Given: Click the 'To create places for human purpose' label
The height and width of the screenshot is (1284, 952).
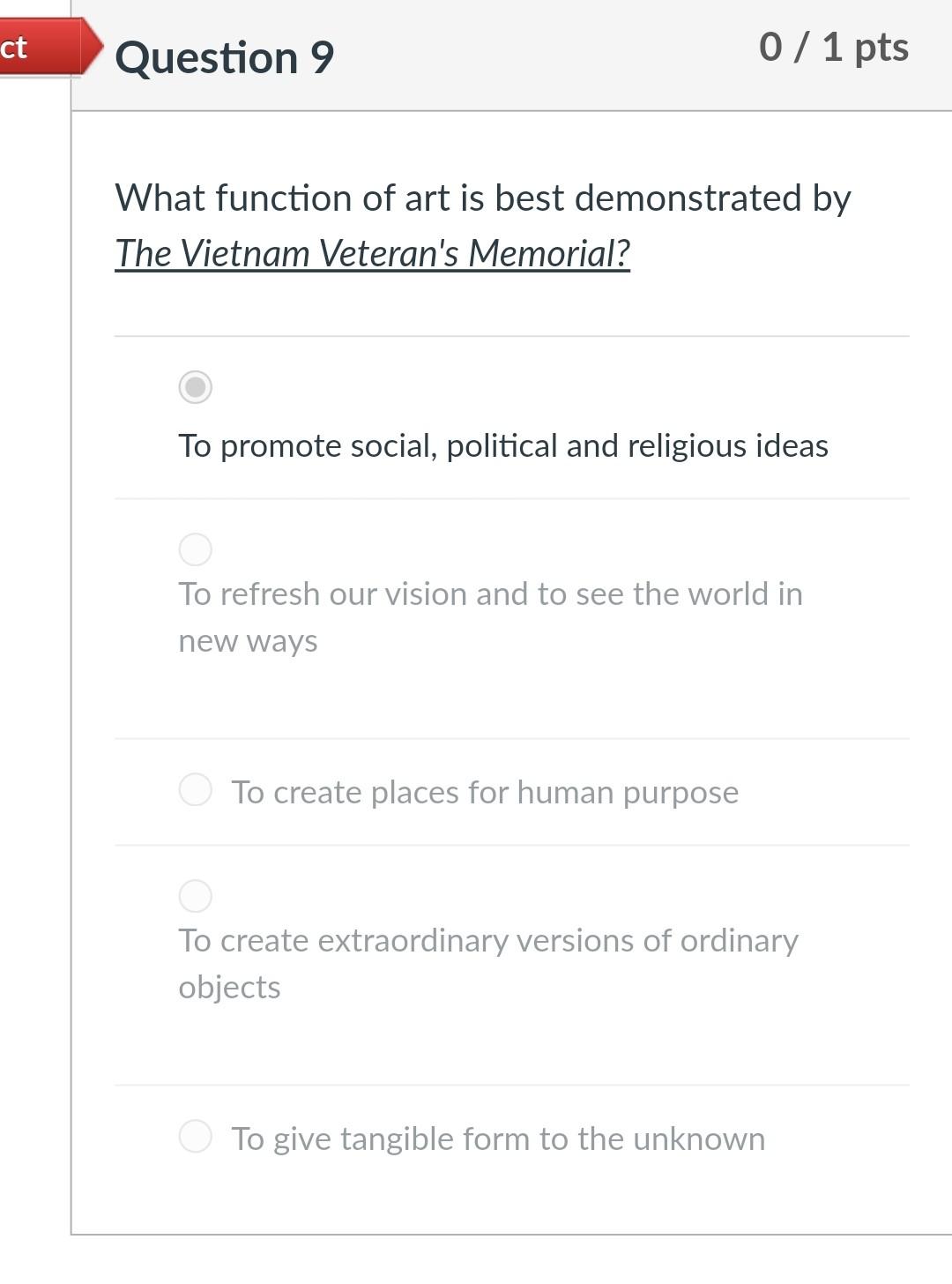Looking at the screenshot, I should pos(484,792).
